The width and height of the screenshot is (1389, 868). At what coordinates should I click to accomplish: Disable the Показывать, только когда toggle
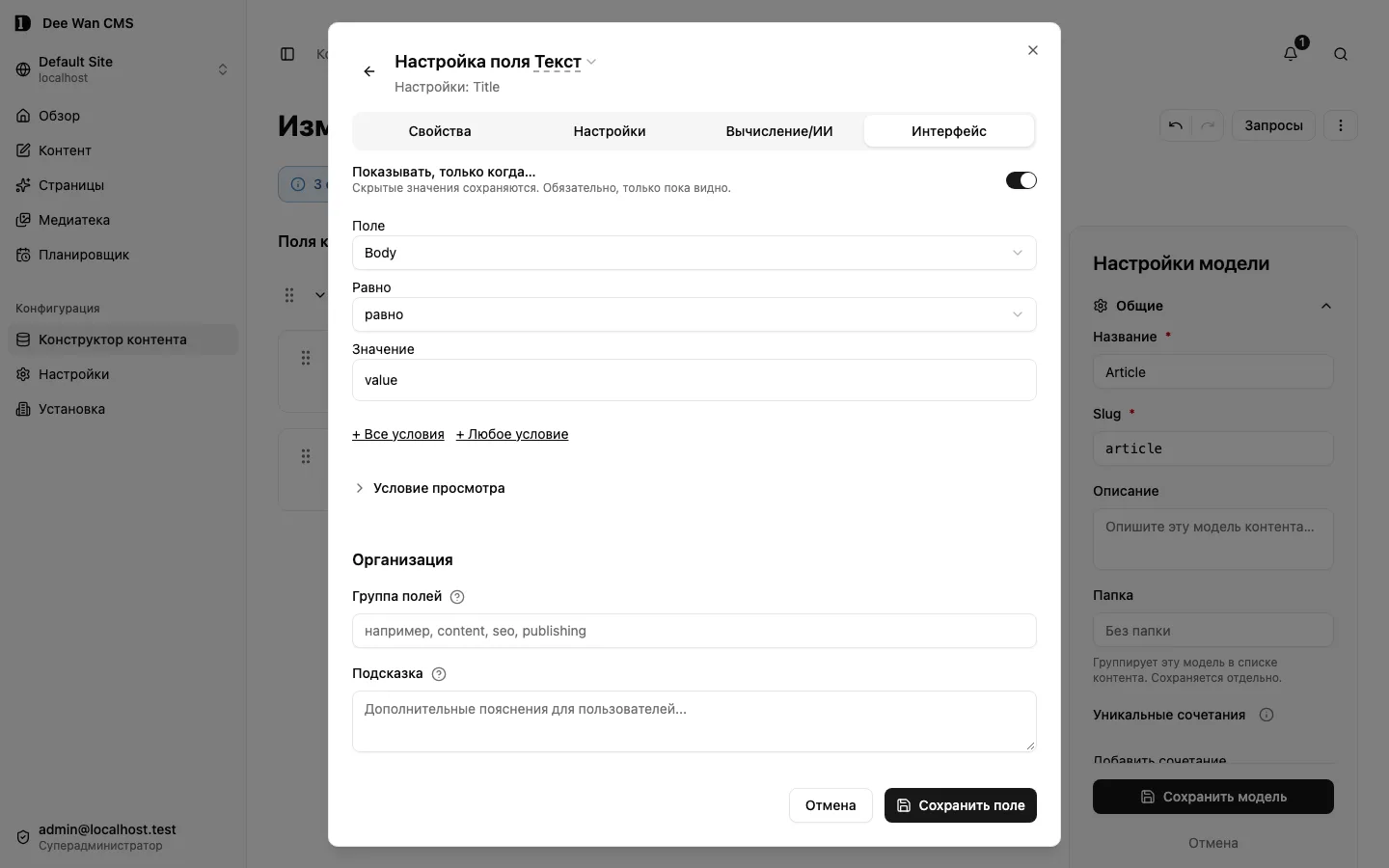pos(1021,180)
